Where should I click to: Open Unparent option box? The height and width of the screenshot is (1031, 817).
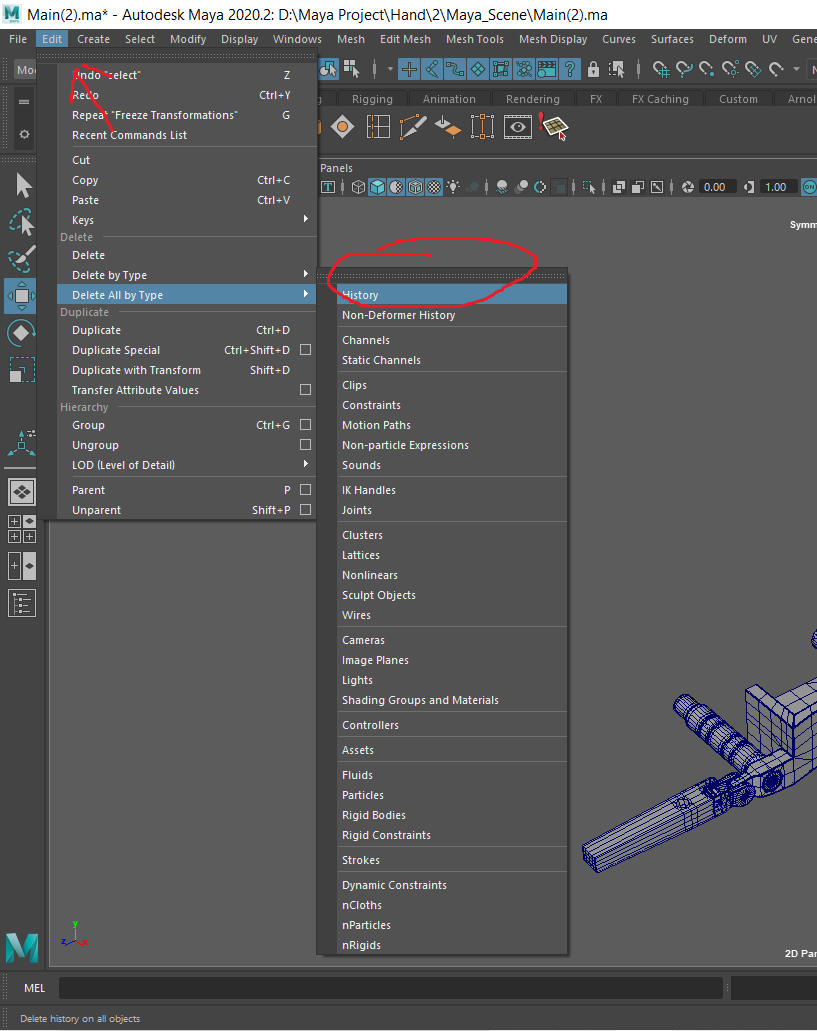306,510
